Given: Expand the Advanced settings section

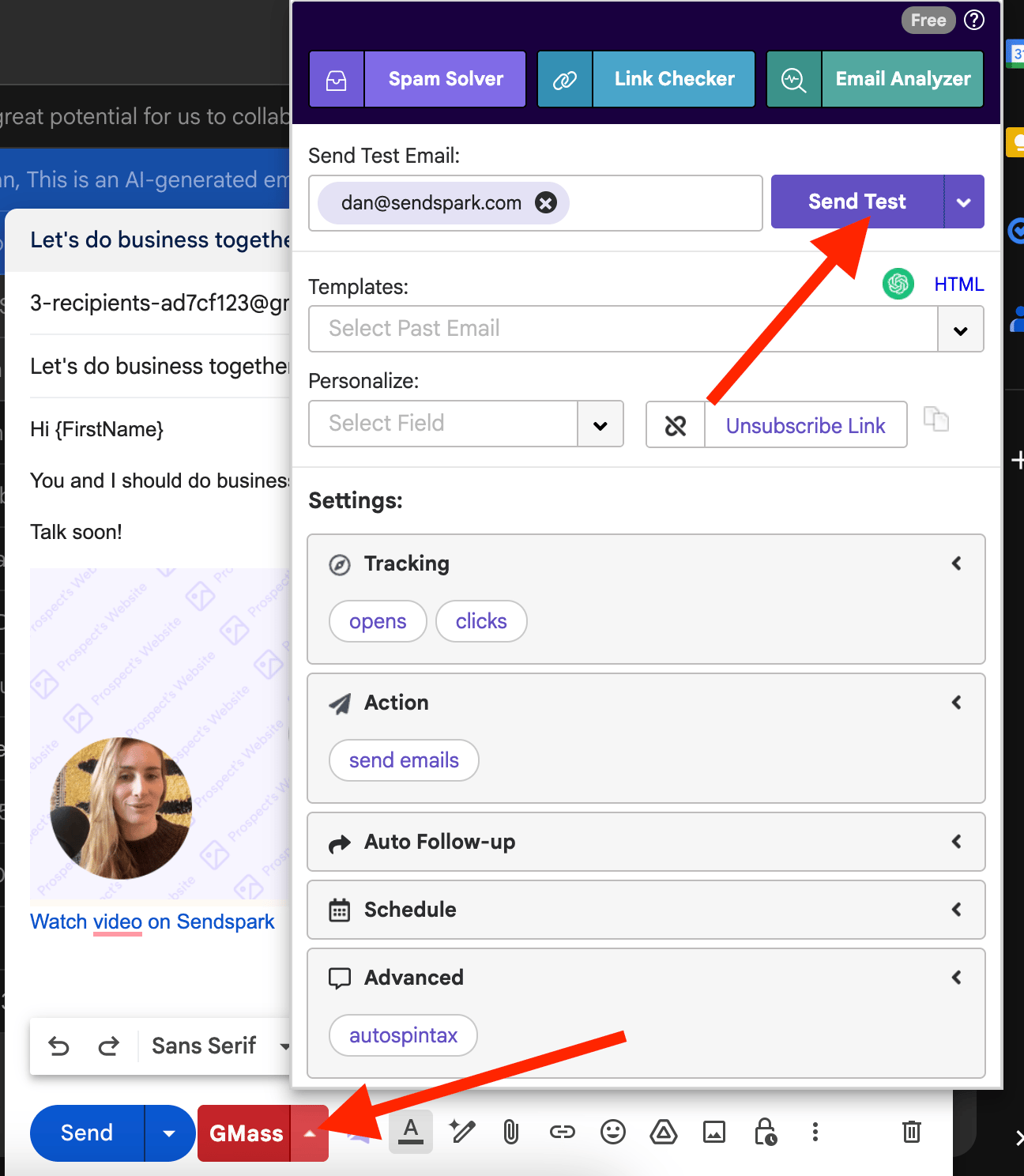Looking at the screenshot, I should point(956,978).
